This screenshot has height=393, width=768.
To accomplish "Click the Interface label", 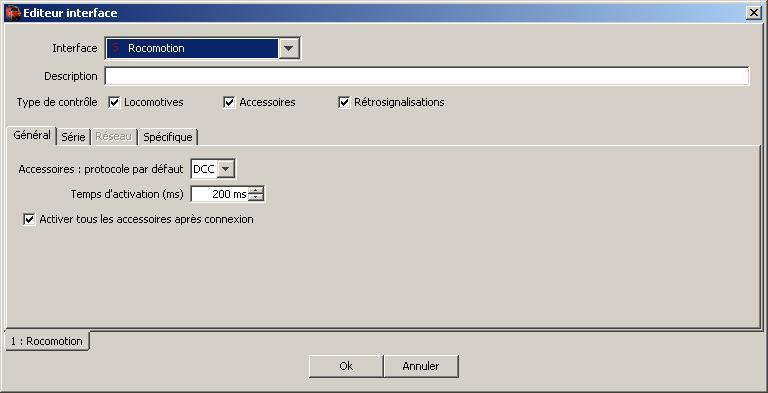I will (75, 48).
